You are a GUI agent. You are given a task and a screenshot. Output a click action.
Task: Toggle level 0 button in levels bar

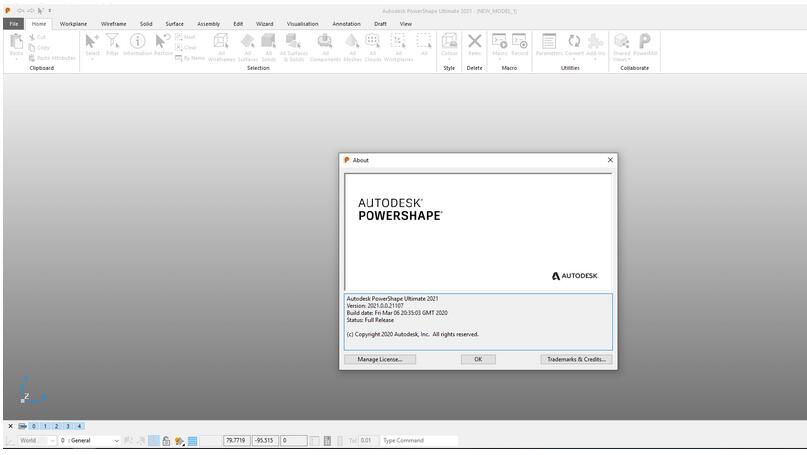tap(34, 426)
